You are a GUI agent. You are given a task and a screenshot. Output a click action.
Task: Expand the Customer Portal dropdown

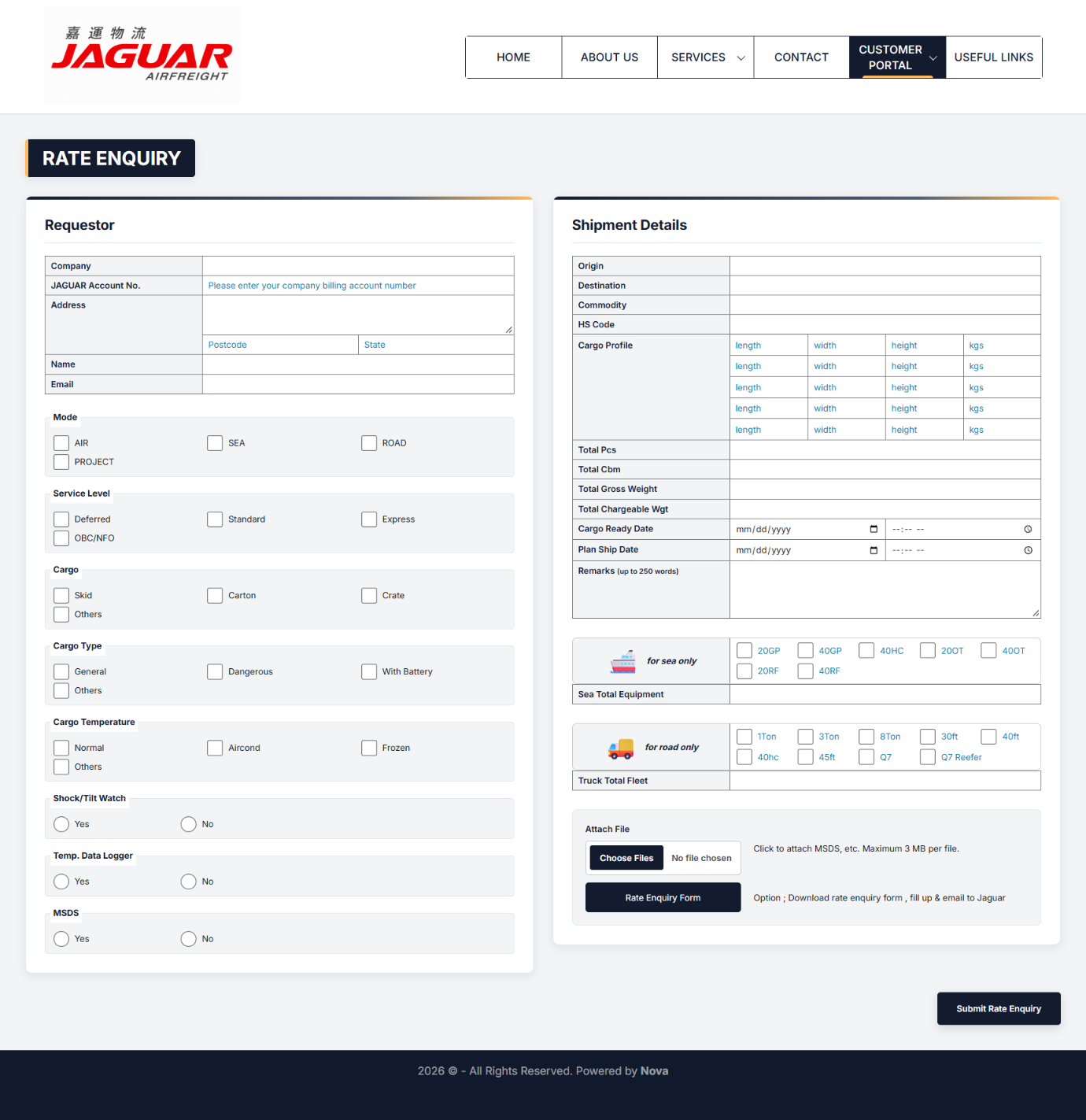897,57
